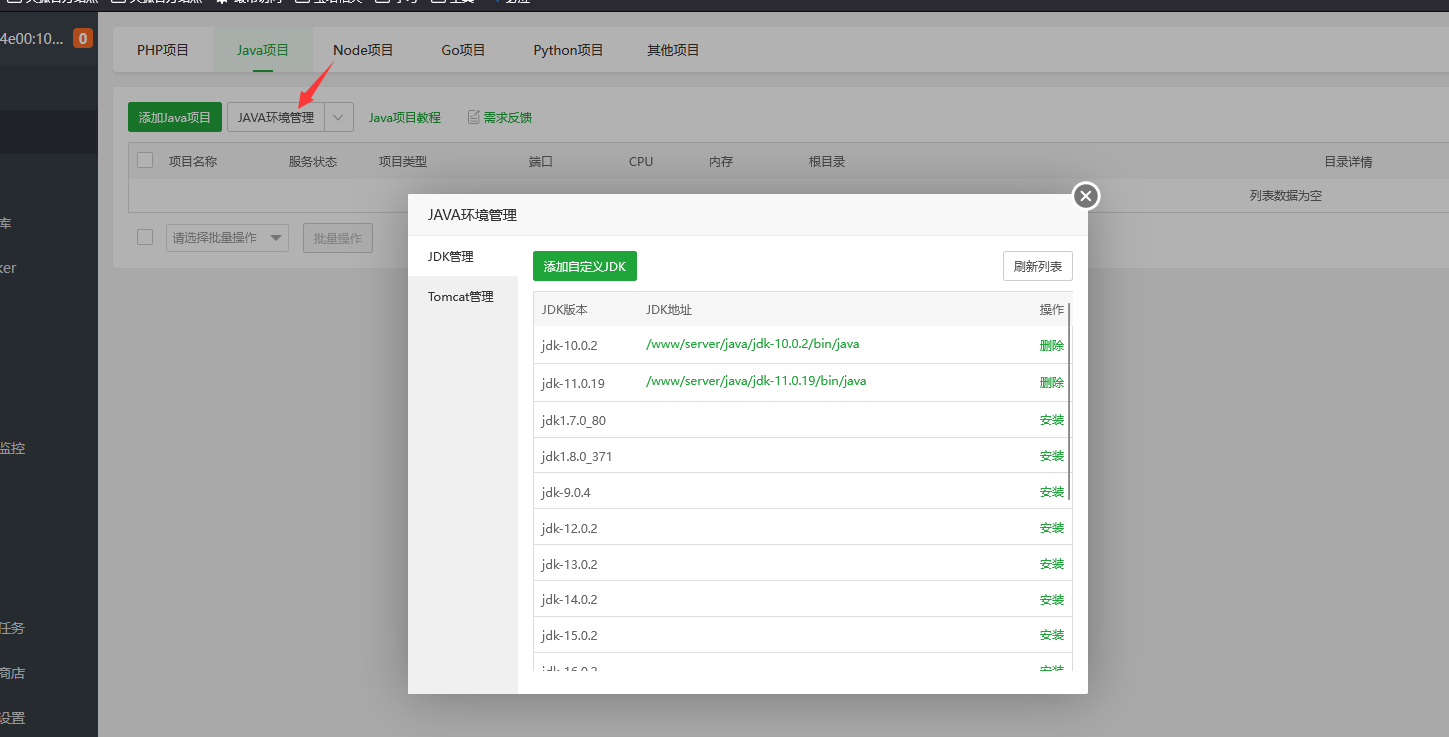
Task: Switch to 其他项目 tab
Action: [x=673, y=50]
